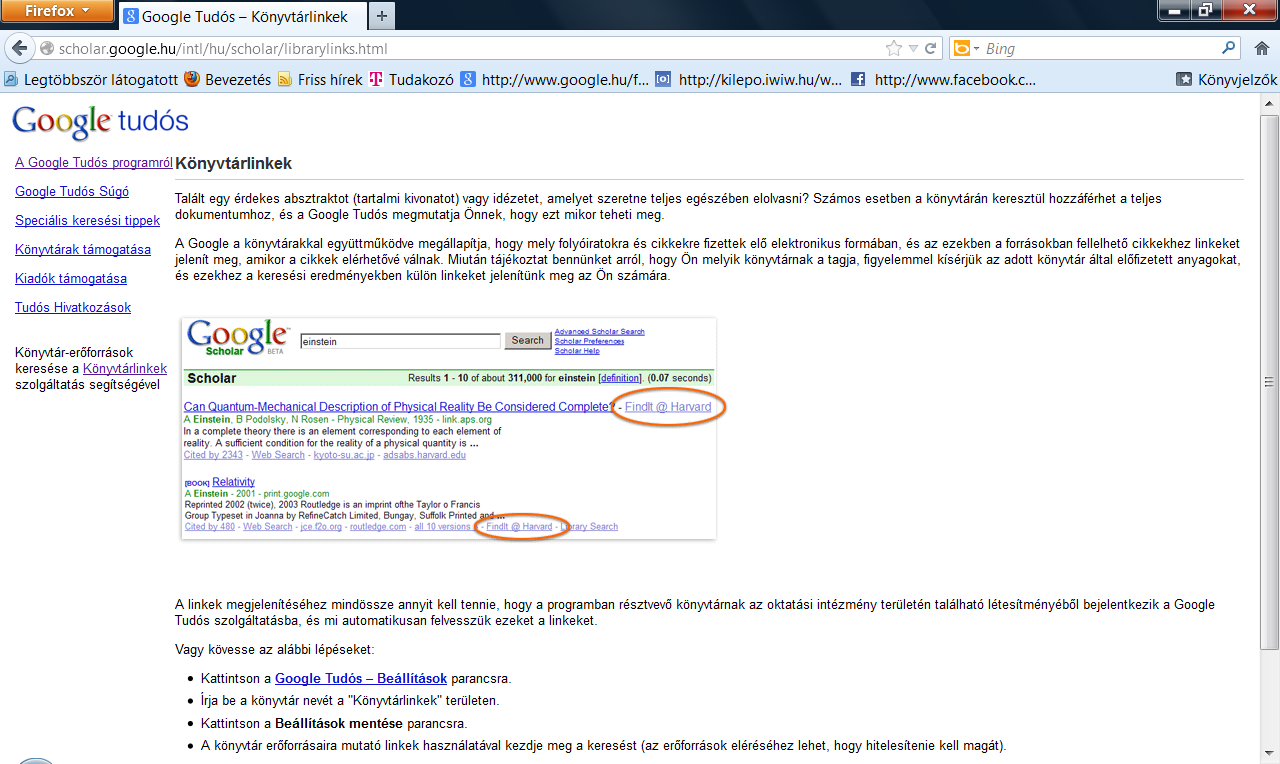Reload the page with the refresh icon
1280x764 pixels.
(931, 48)
